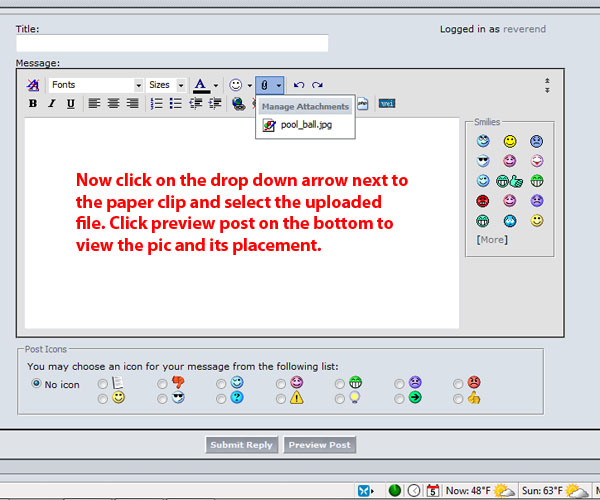Viewport: 600px width, 500px height.
Task: Insert the smiley face toolbar icon
Action: (x=235, y=85)
